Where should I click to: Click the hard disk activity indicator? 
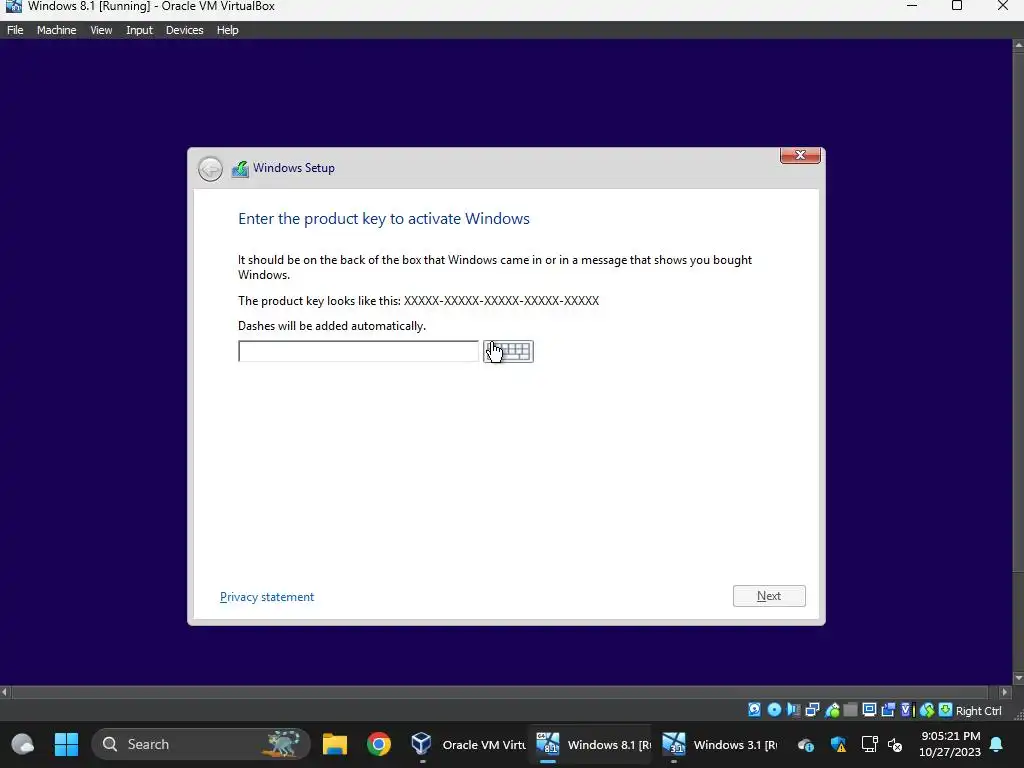pos(754,710)
